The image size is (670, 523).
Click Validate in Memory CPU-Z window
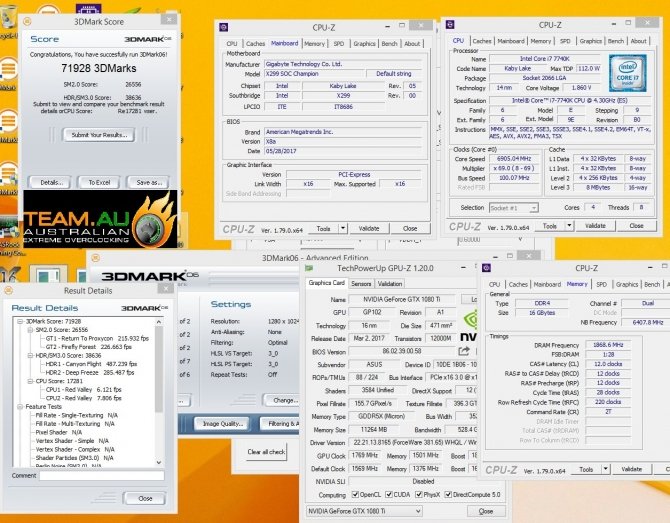pos(632,469)
